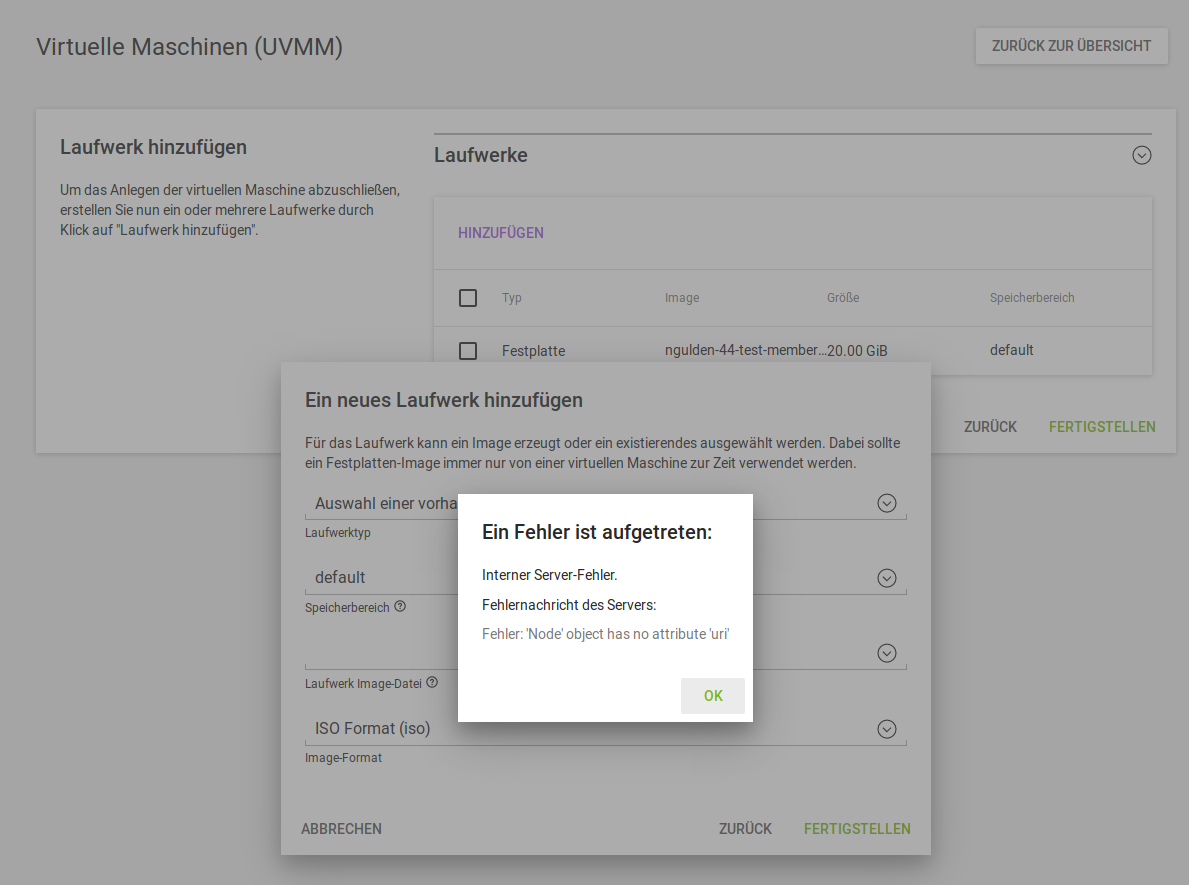Click ZURÜCK in the new drive dialog

coord(745,829)
